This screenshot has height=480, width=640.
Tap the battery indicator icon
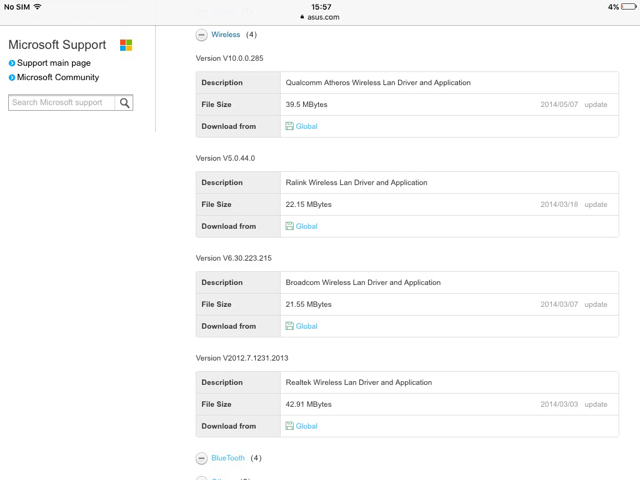629,7
